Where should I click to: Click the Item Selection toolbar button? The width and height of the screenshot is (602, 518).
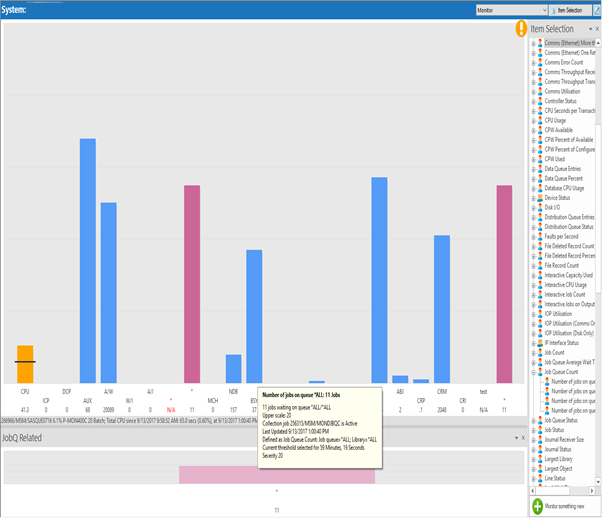coord(573,9)
